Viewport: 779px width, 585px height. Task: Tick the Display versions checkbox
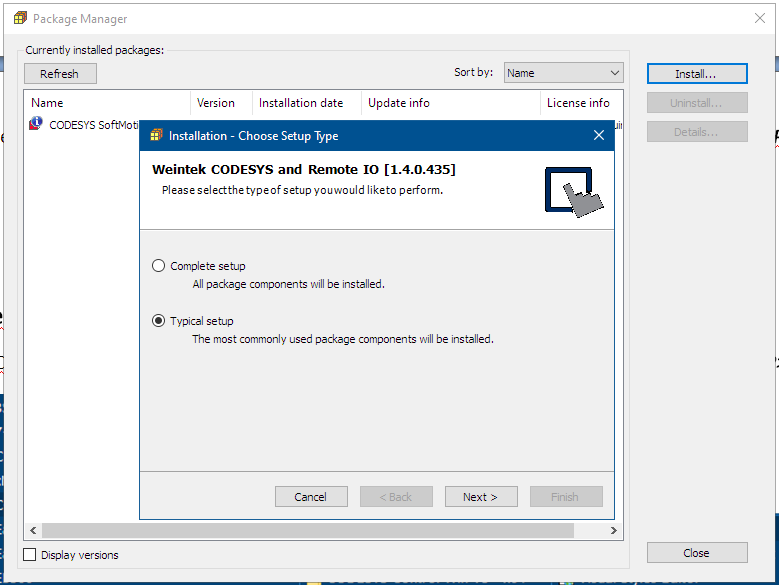coord(30,555)
